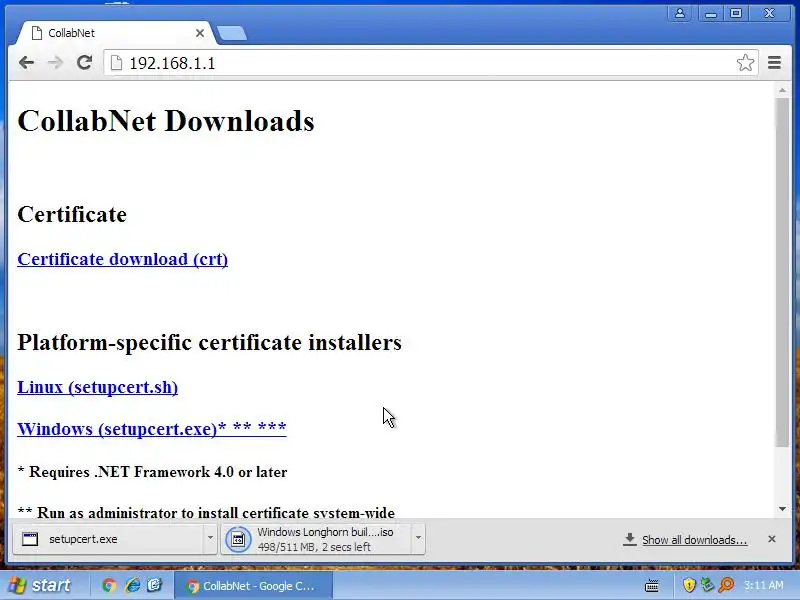This screenshot has width=800, height=600.
Task: Reload the current page
Action: click(x=84, y=62)
